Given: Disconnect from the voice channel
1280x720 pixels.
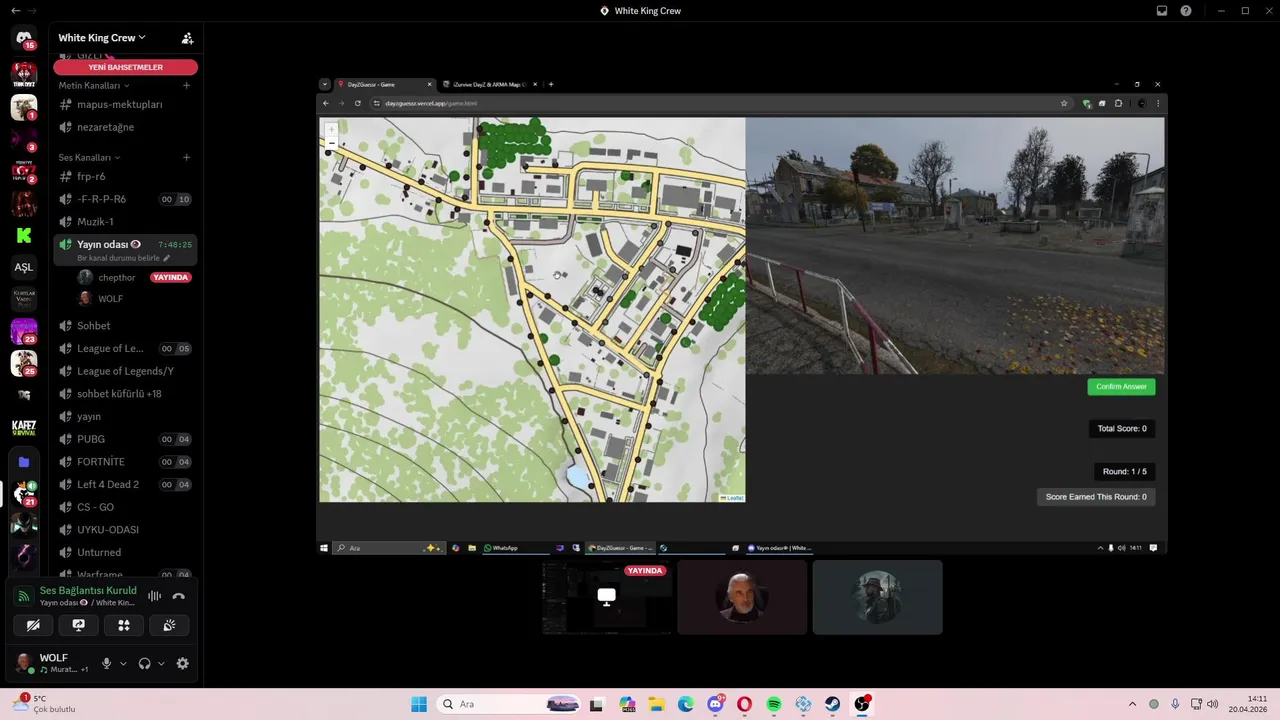Looking at the screenshot, I should (179, 596).
